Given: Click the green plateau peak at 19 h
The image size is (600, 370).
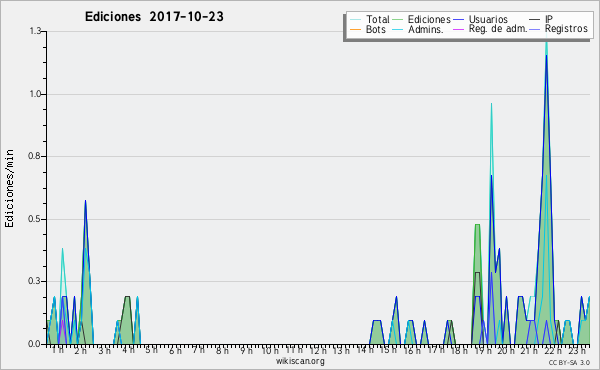Looking at the screenshot, I should point(477,225).
